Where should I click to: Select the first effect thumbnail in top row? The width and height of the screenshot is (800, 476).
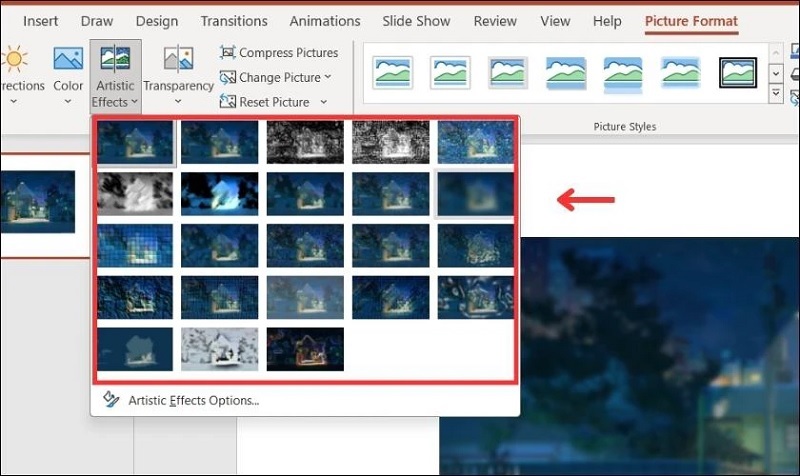(135, 142)
